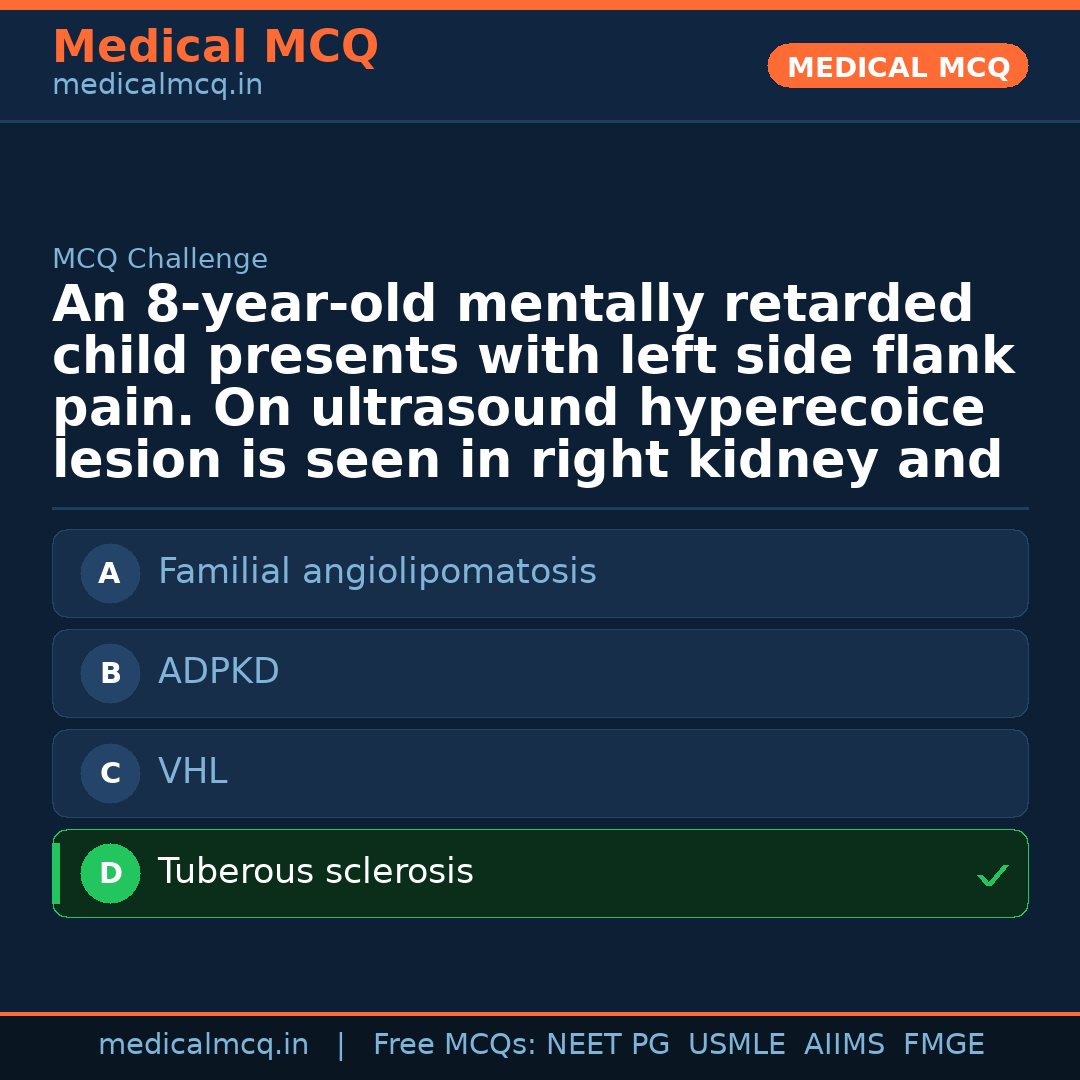Click the FMGE footer text
Image resolution: width=1080 pixels, height=1080 pixels.
tap(944, 1045)
